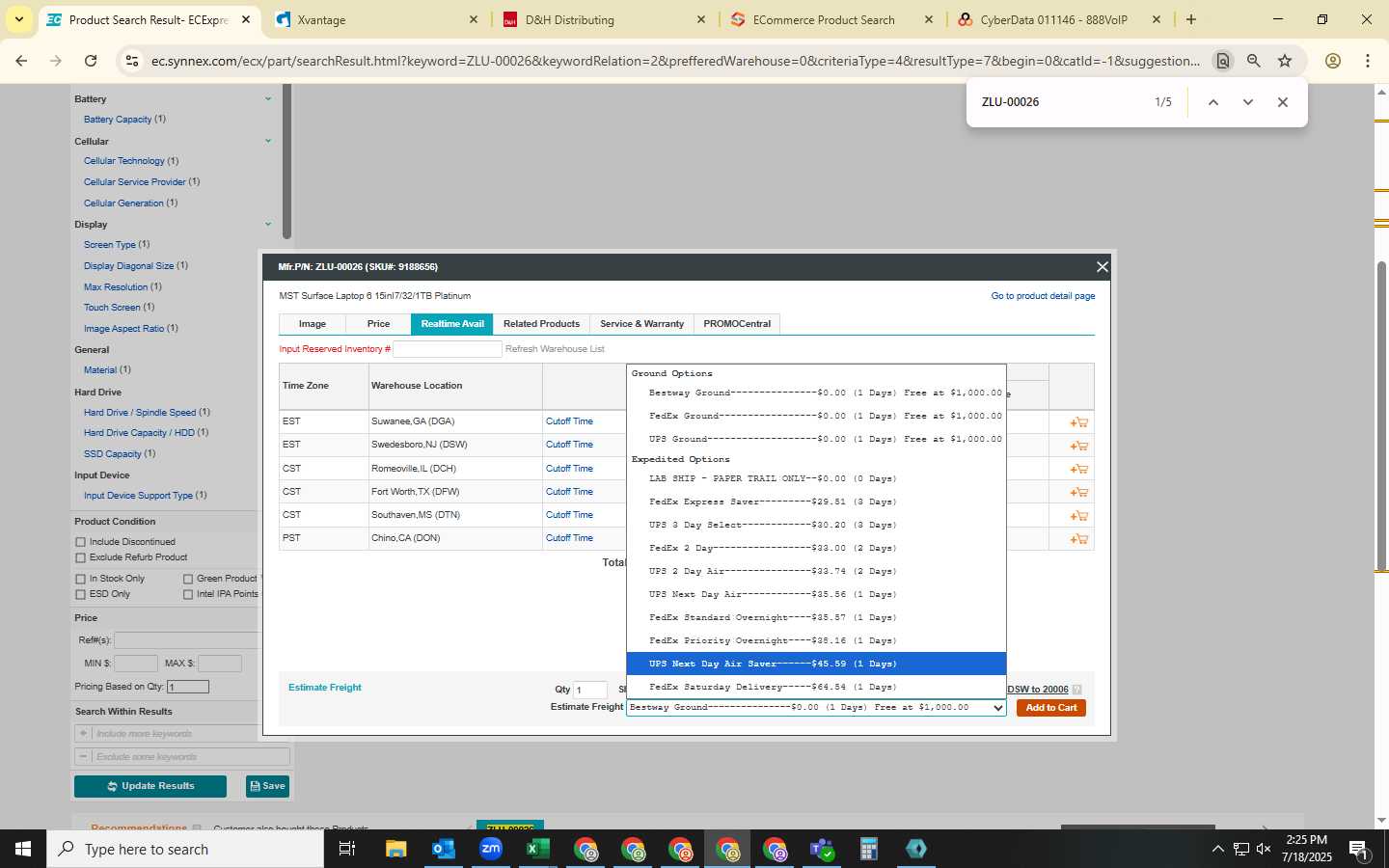Open Go to product detail page link
The width and height of the screenshot is (1389, 868).
pos(1043,296)
